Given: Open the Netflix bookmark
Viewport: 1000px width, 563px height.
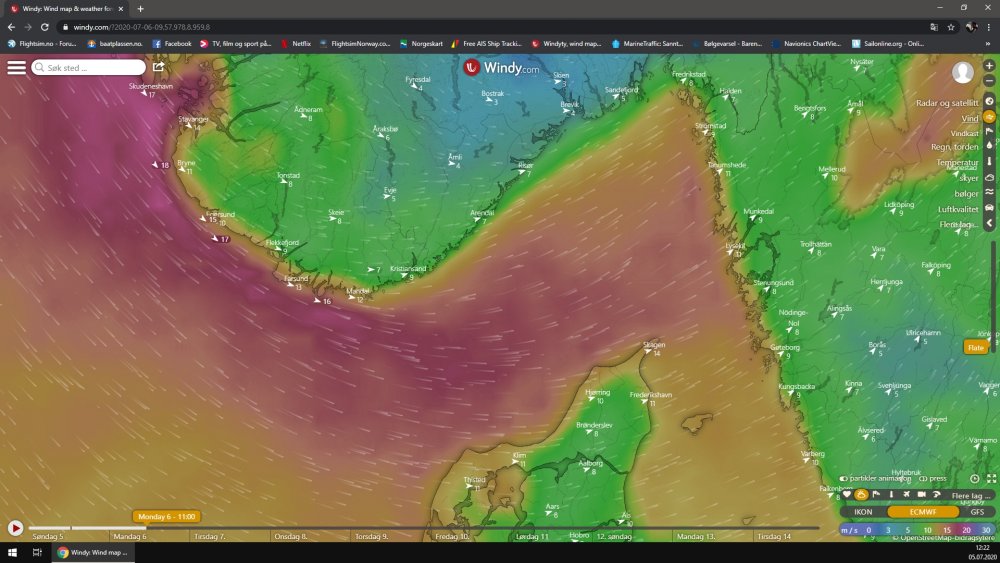Looking at the screenshot, I should pos(297,43).
